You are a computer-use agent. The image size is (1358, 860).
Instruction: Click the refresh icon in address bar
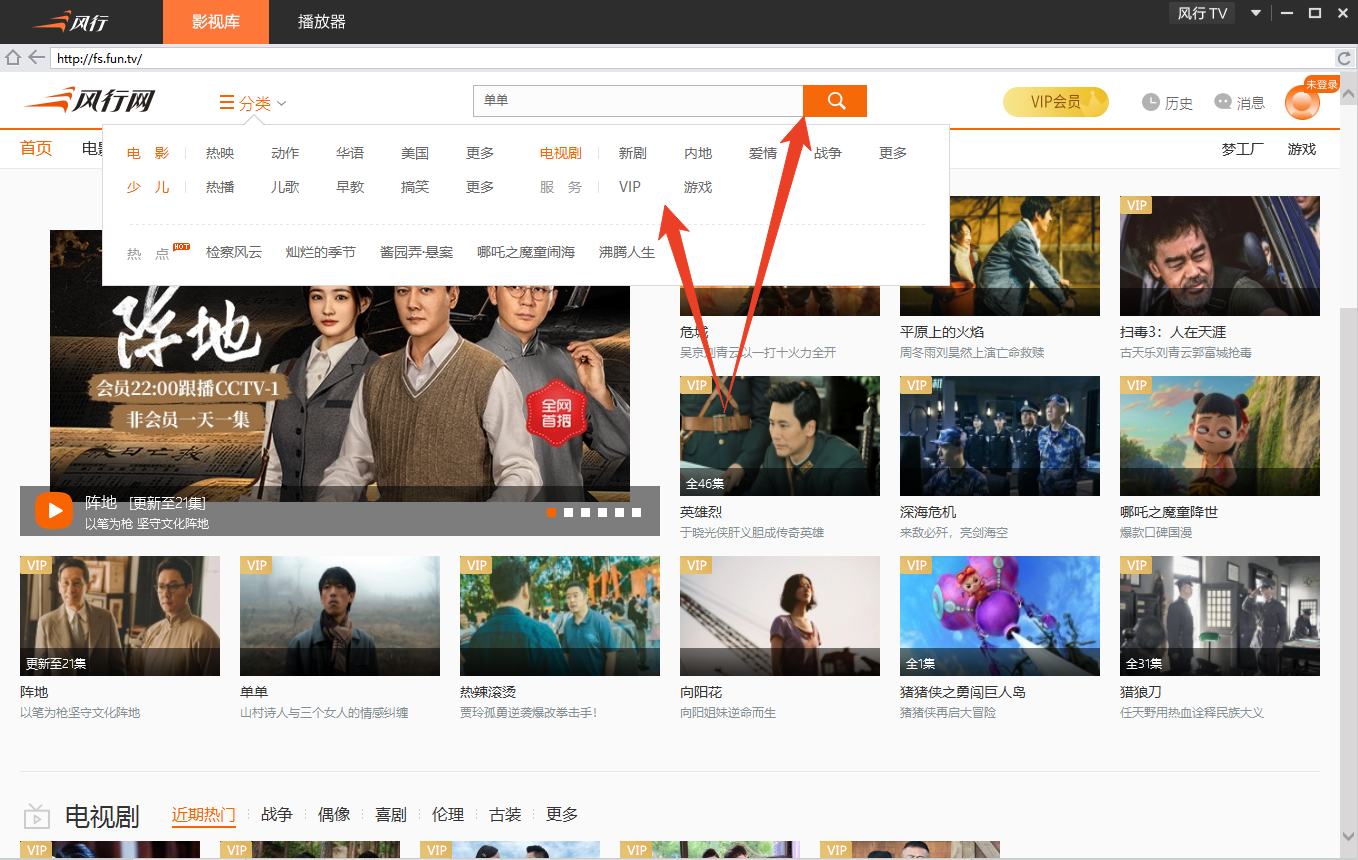(x=1345, y=58)
